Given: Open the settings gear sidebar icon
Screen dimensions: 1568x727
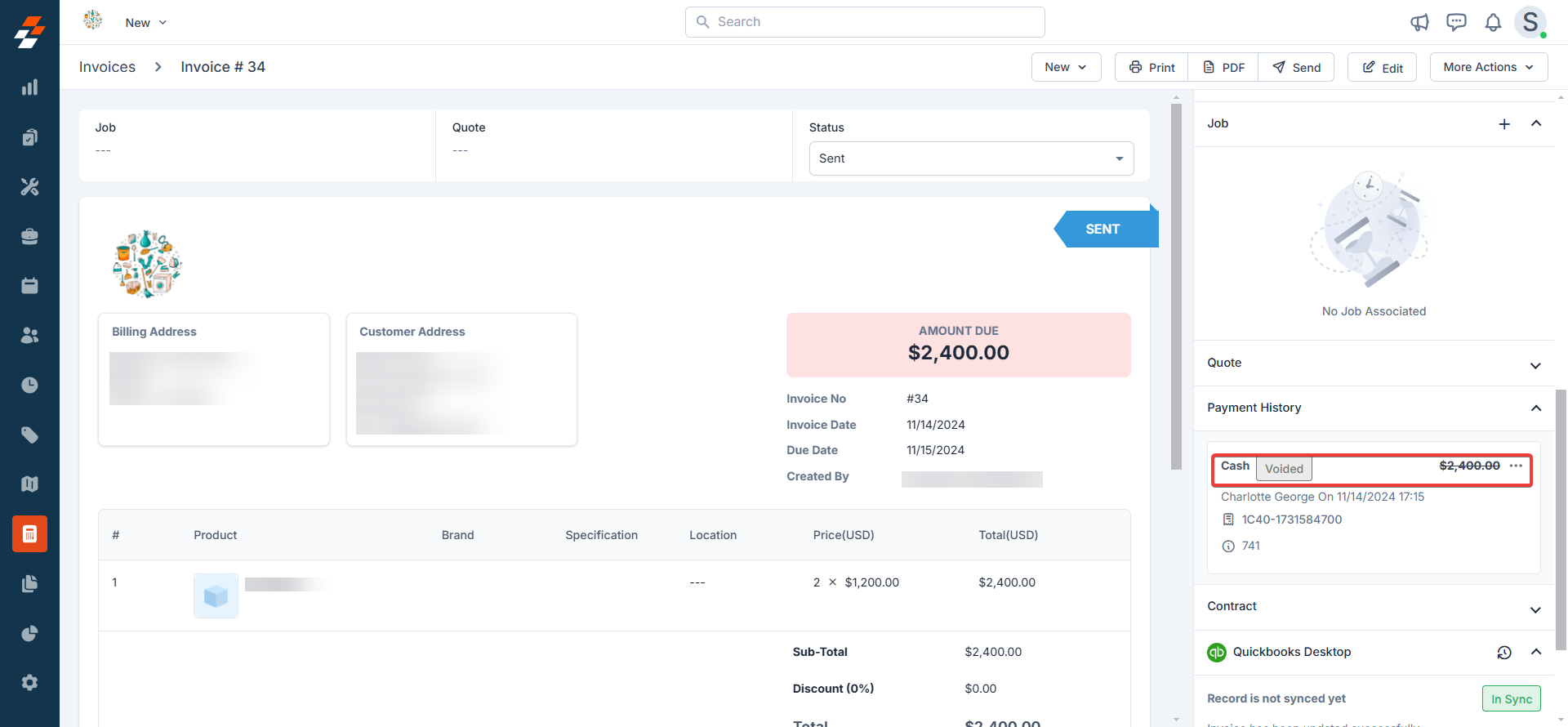Looking at the screenshot, I should pos(29,683).
